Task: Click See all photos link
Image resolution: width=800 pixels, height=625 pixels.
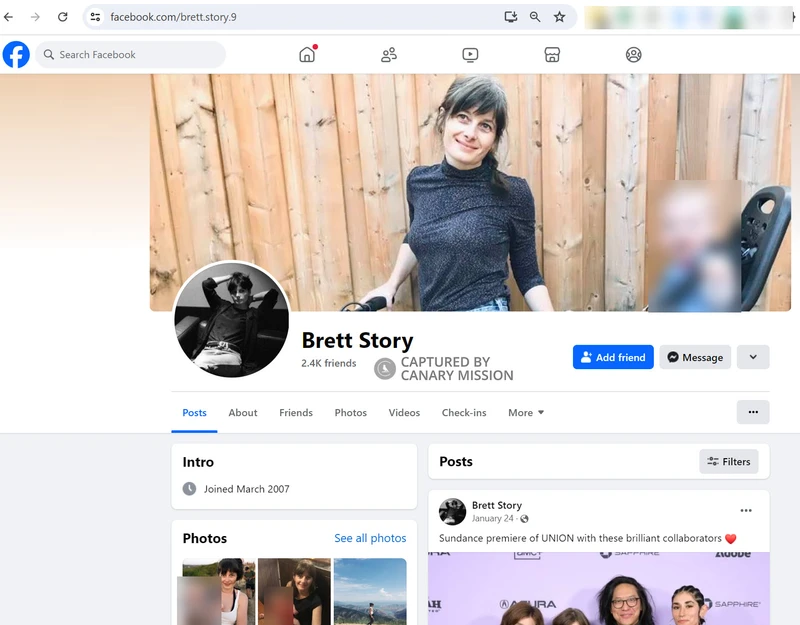Action: click(x=370, y=538)
